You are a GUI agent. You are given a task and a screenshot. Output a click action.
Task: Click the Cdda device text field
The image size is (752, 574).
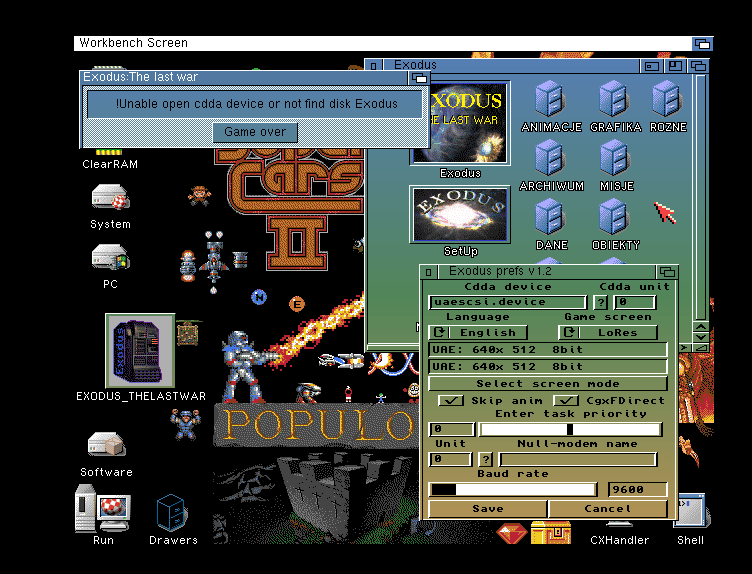(507, 302)
